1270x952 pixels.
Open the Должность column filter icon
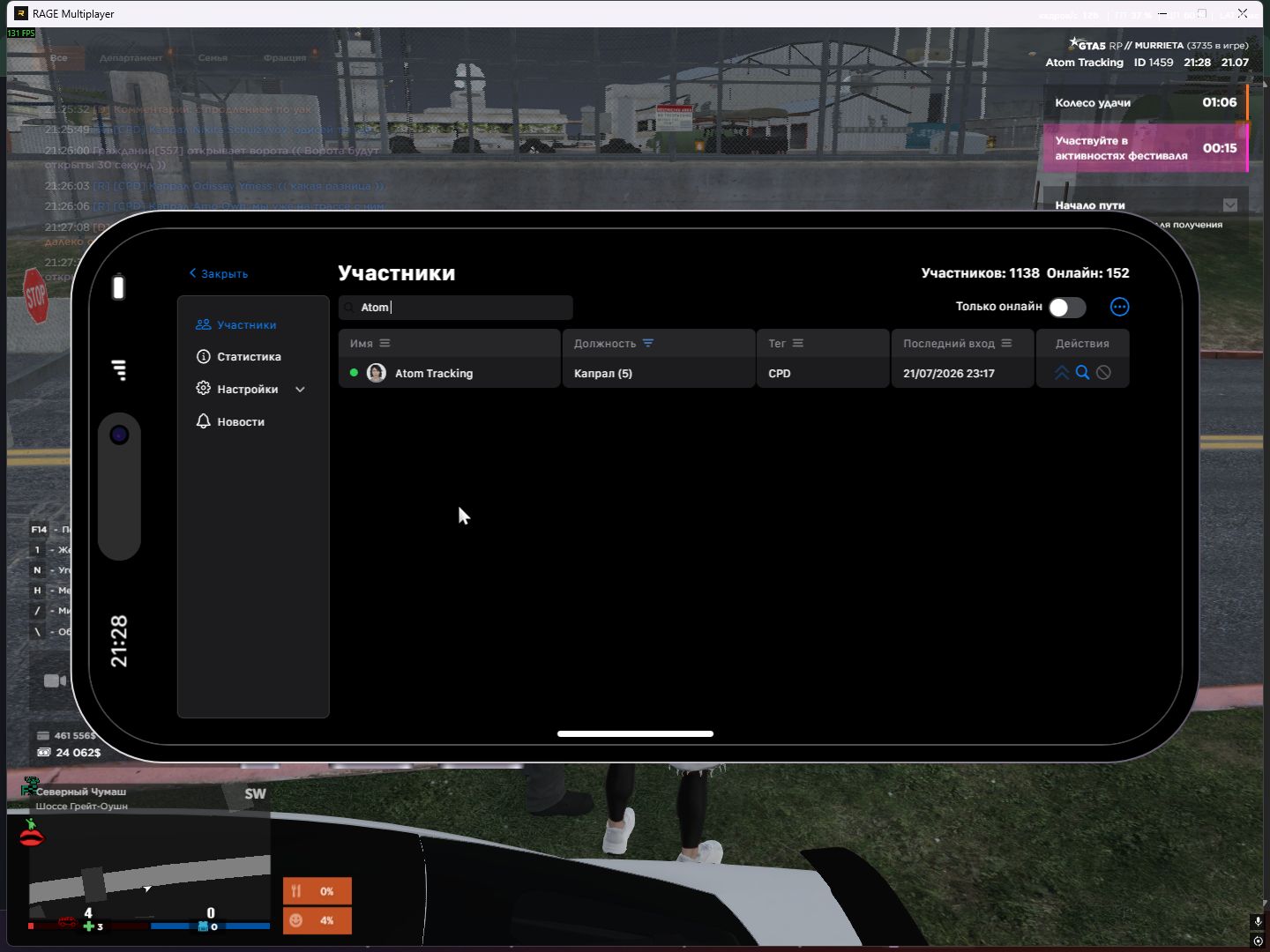(648, 343)
